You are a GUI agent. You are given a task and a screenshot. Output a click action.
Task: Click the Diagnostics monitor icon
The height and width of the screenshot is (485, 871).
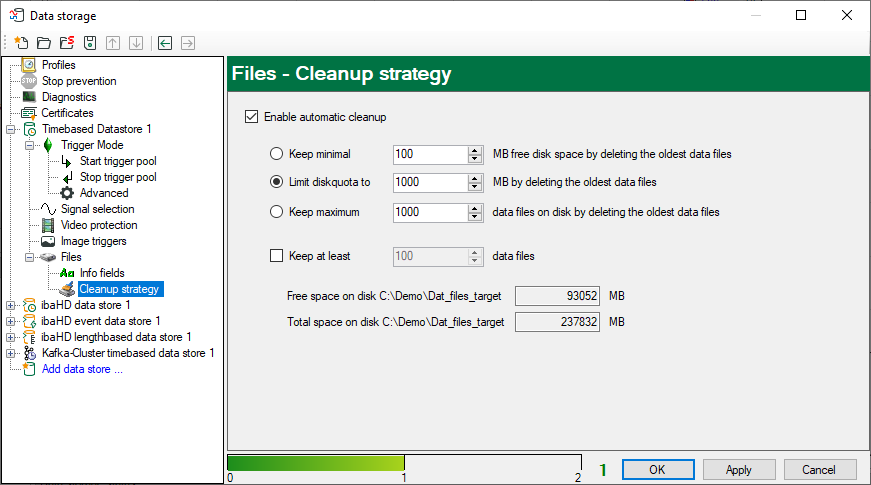[x=29, y=97]
